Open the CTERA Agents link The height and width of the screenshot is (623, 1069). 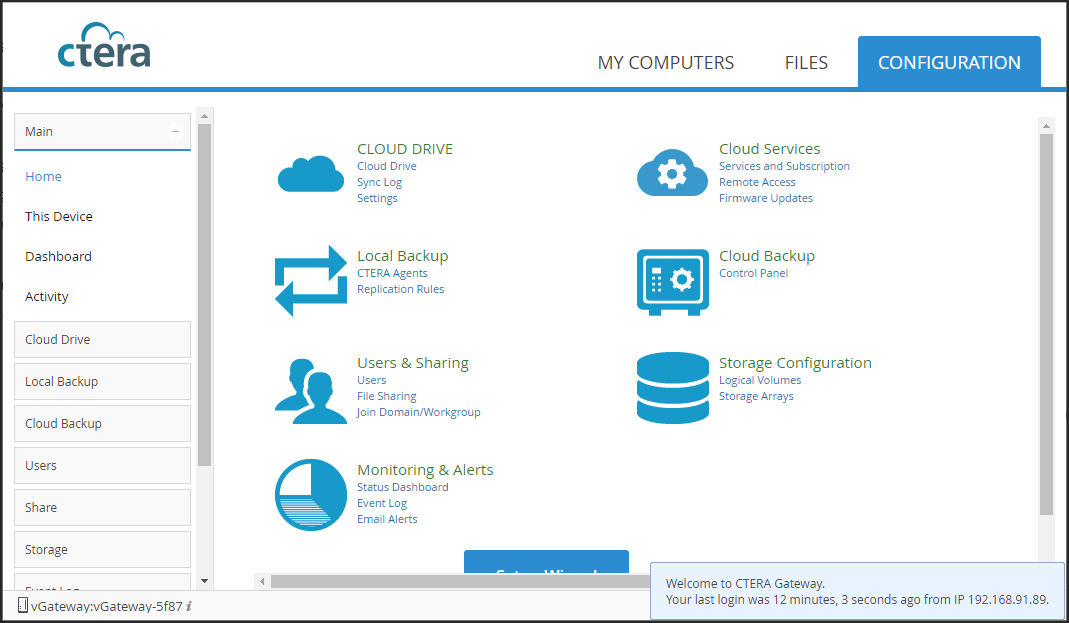tap(392, 273)
